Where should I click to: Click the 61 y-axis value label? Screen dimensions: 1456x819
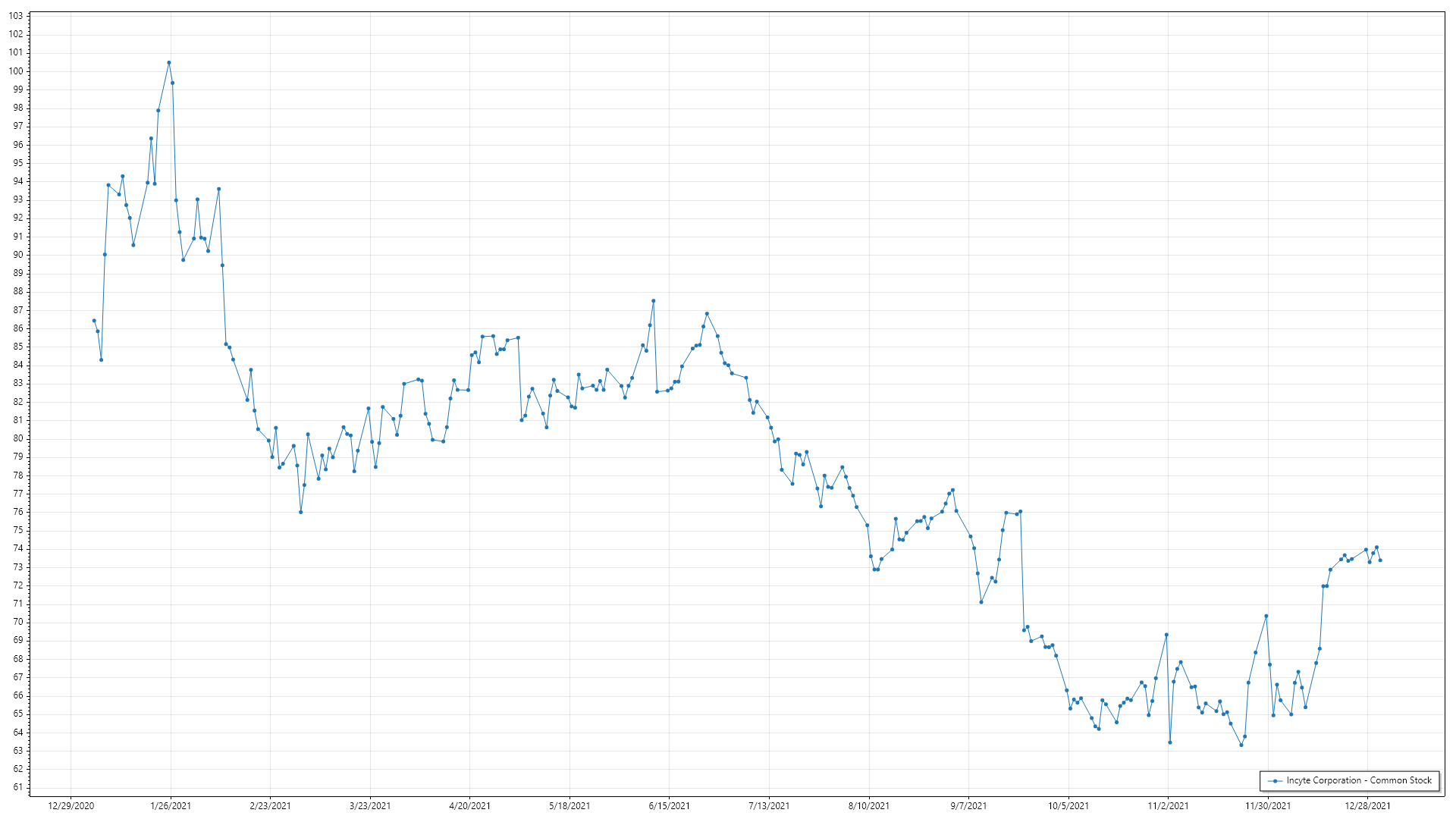click(18, 787)
